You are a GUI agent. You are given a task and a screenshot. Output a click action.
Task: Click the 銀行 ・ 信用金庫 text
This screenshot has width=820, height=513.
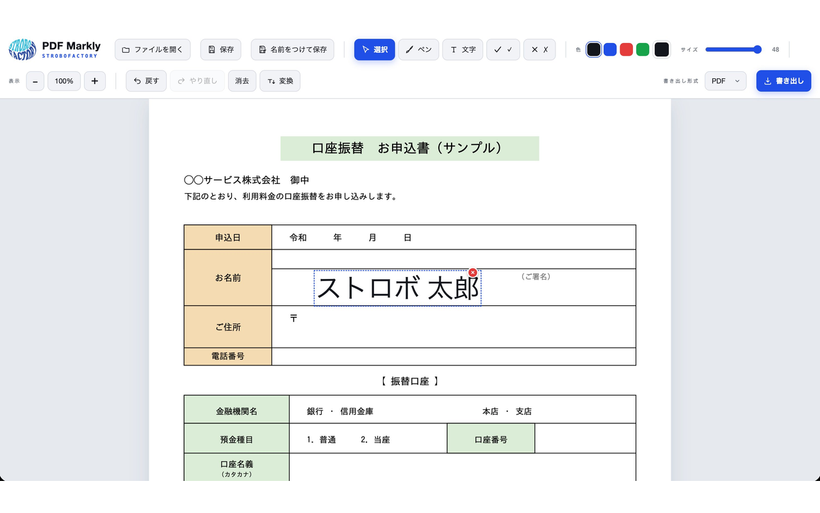(340, 412)
